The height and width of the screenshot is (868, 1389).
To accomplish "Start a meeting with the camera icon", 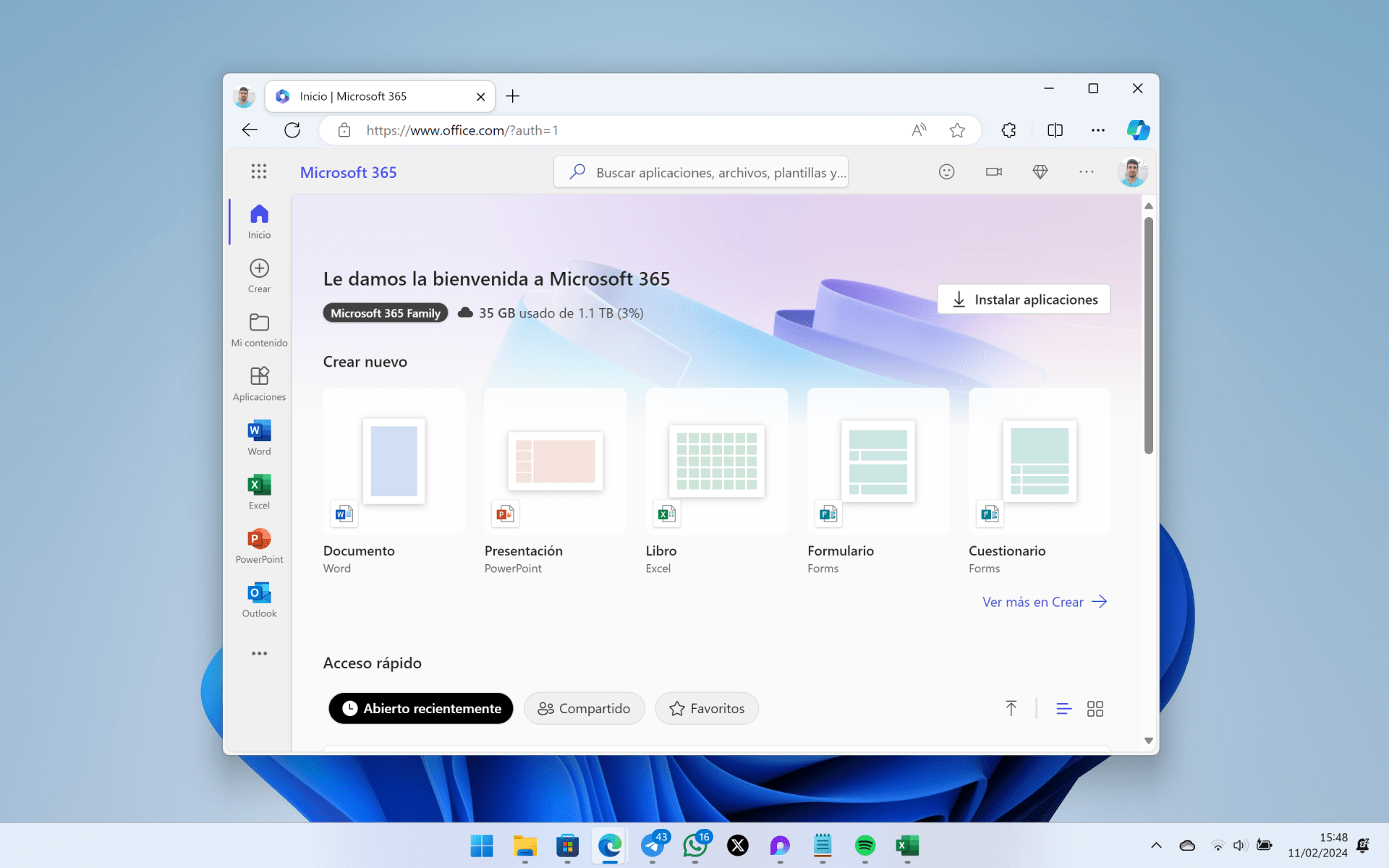I will pyautogui.click(x=993, y=171).
